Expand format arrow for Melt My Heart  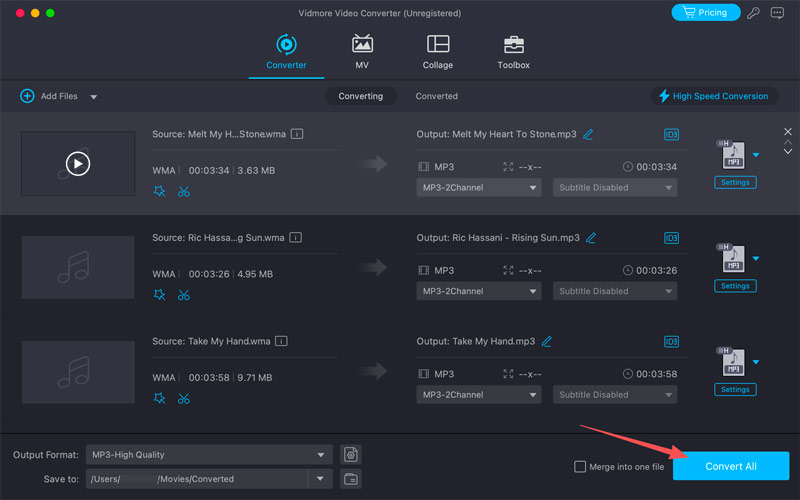(x=756, y=155)
